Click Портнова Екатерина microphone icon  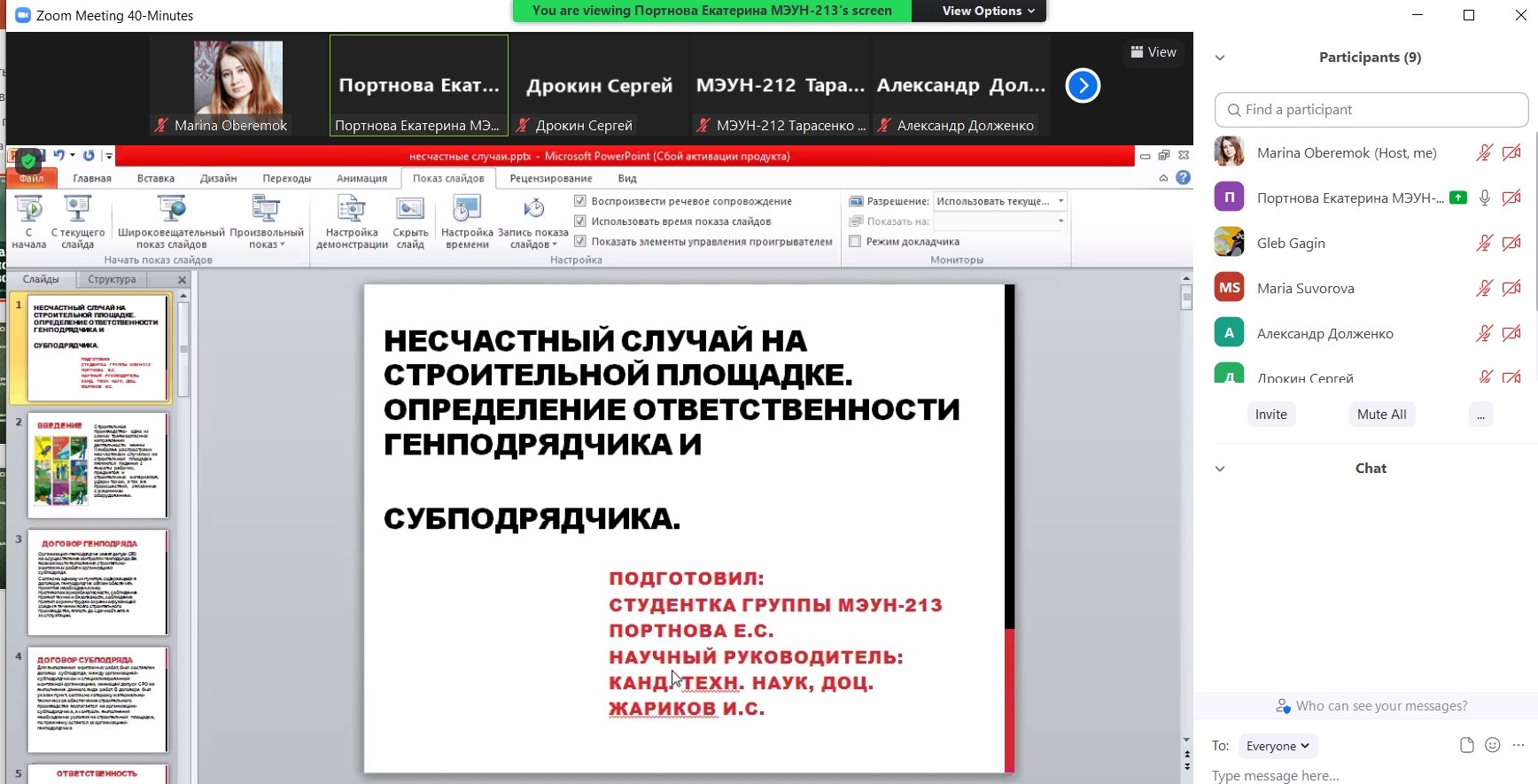coord(1484,198)
